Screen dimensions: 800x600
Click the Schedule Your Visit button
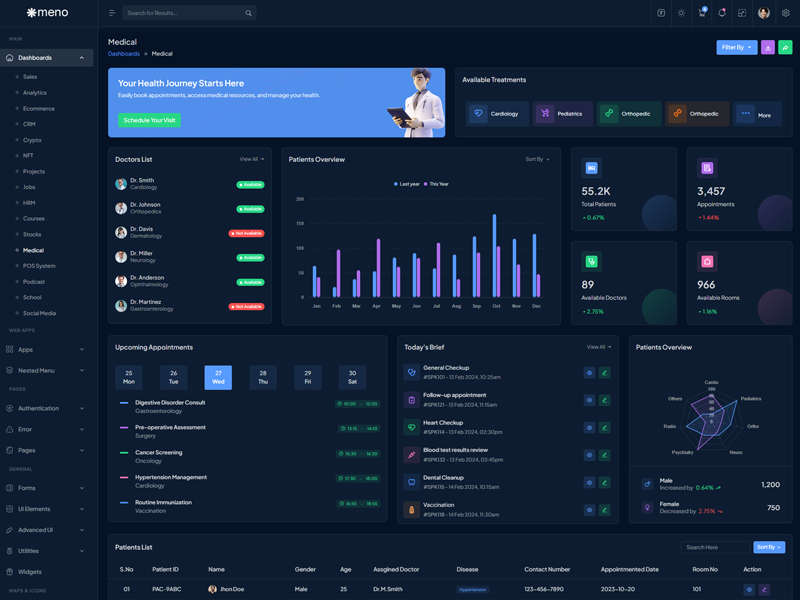pos(149,120)
